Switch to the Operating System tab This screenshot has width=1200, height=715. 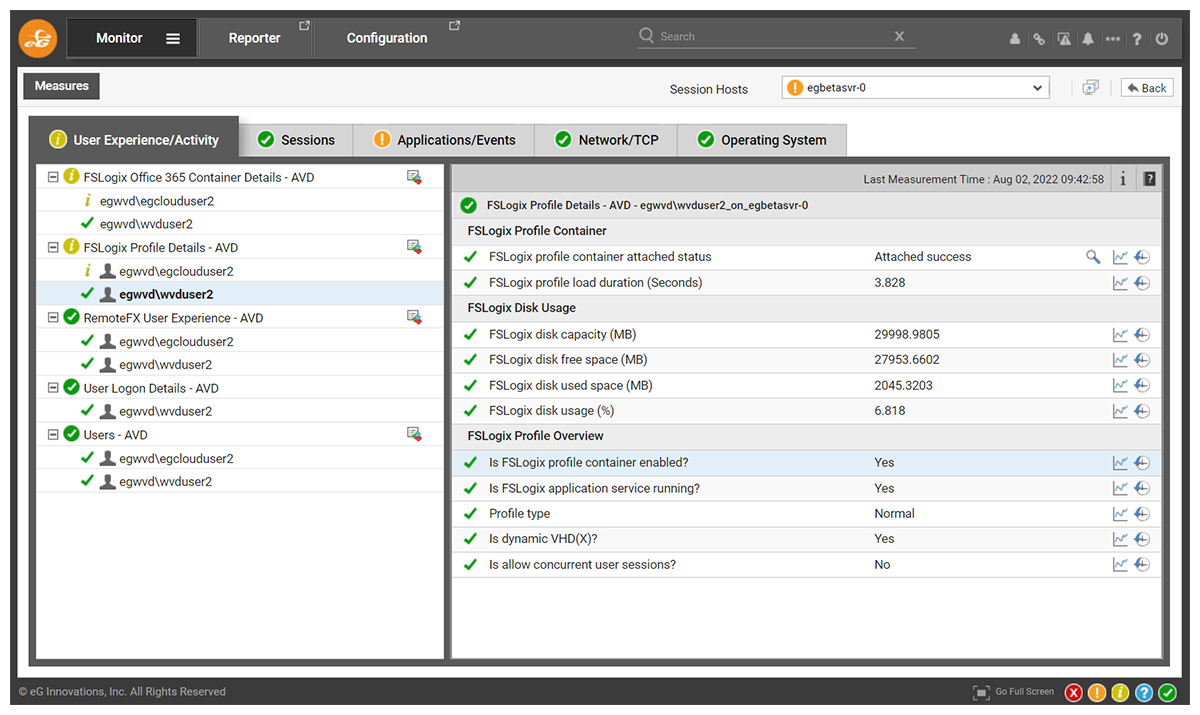(x=763, y=140)
